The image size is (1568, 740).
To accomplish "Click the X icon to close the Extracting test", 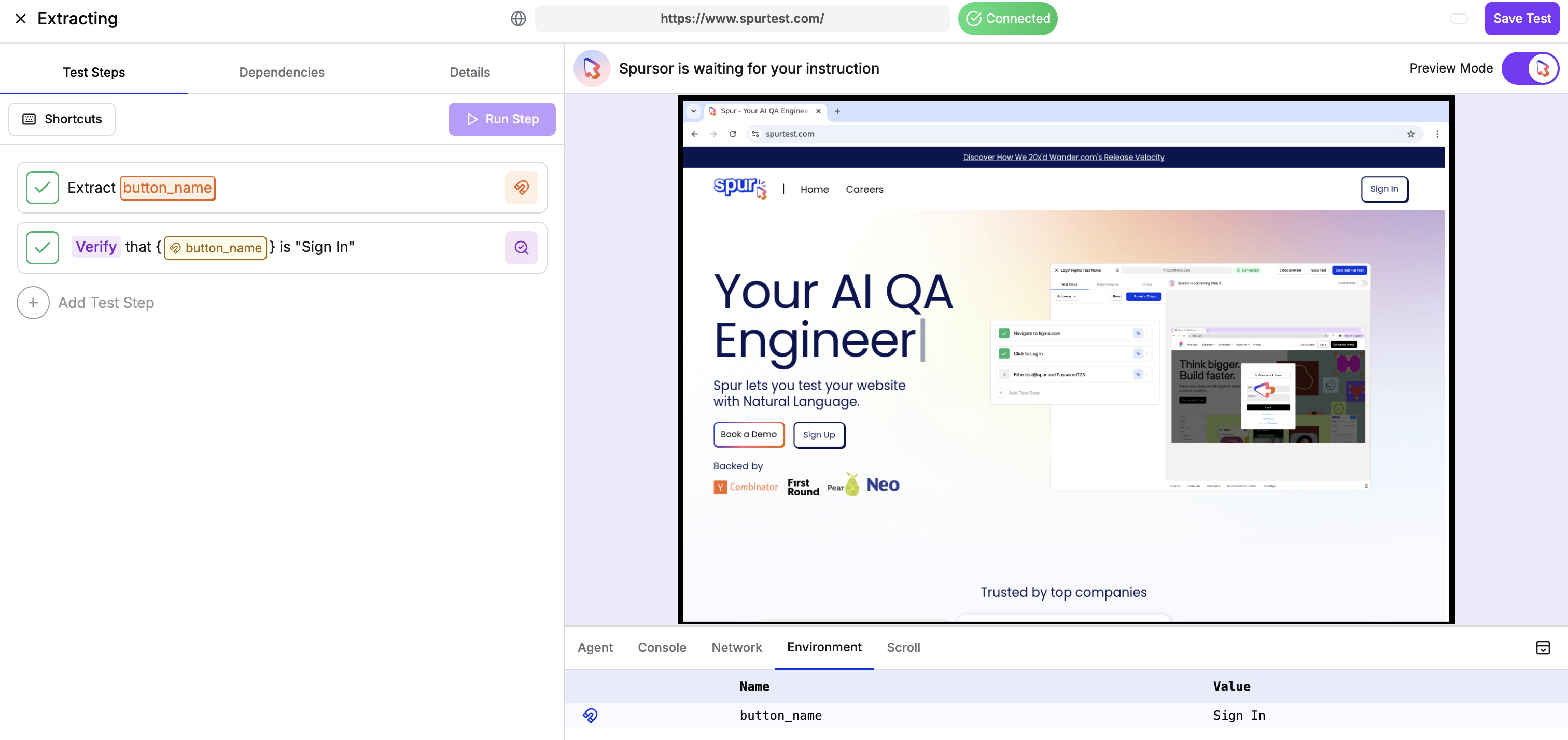I will point(21,19).
